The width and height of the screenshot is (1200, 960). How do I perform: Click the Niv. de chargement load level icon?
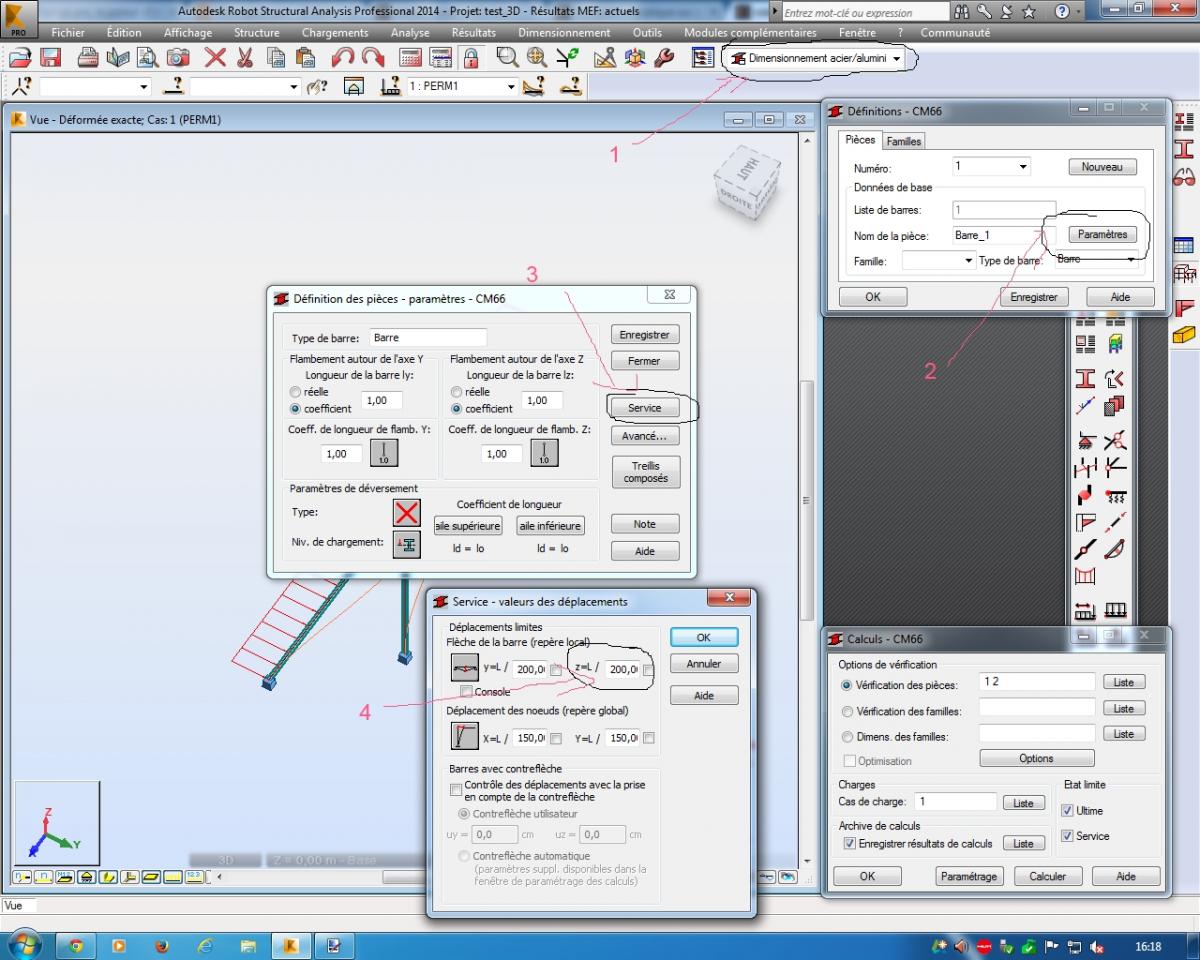coord(407,544)
